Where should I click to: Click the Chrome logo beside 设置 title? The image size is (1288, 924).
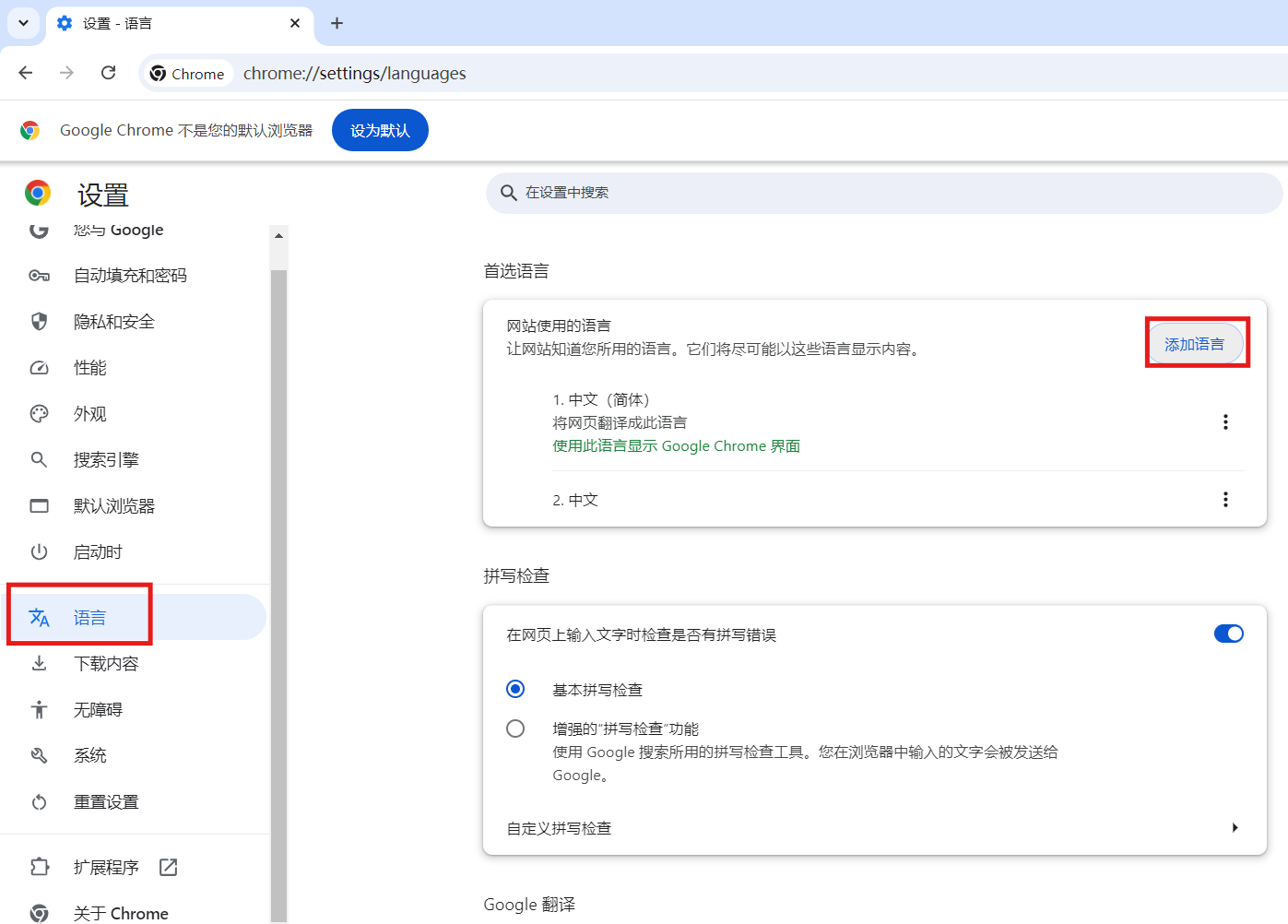point(38,193)
